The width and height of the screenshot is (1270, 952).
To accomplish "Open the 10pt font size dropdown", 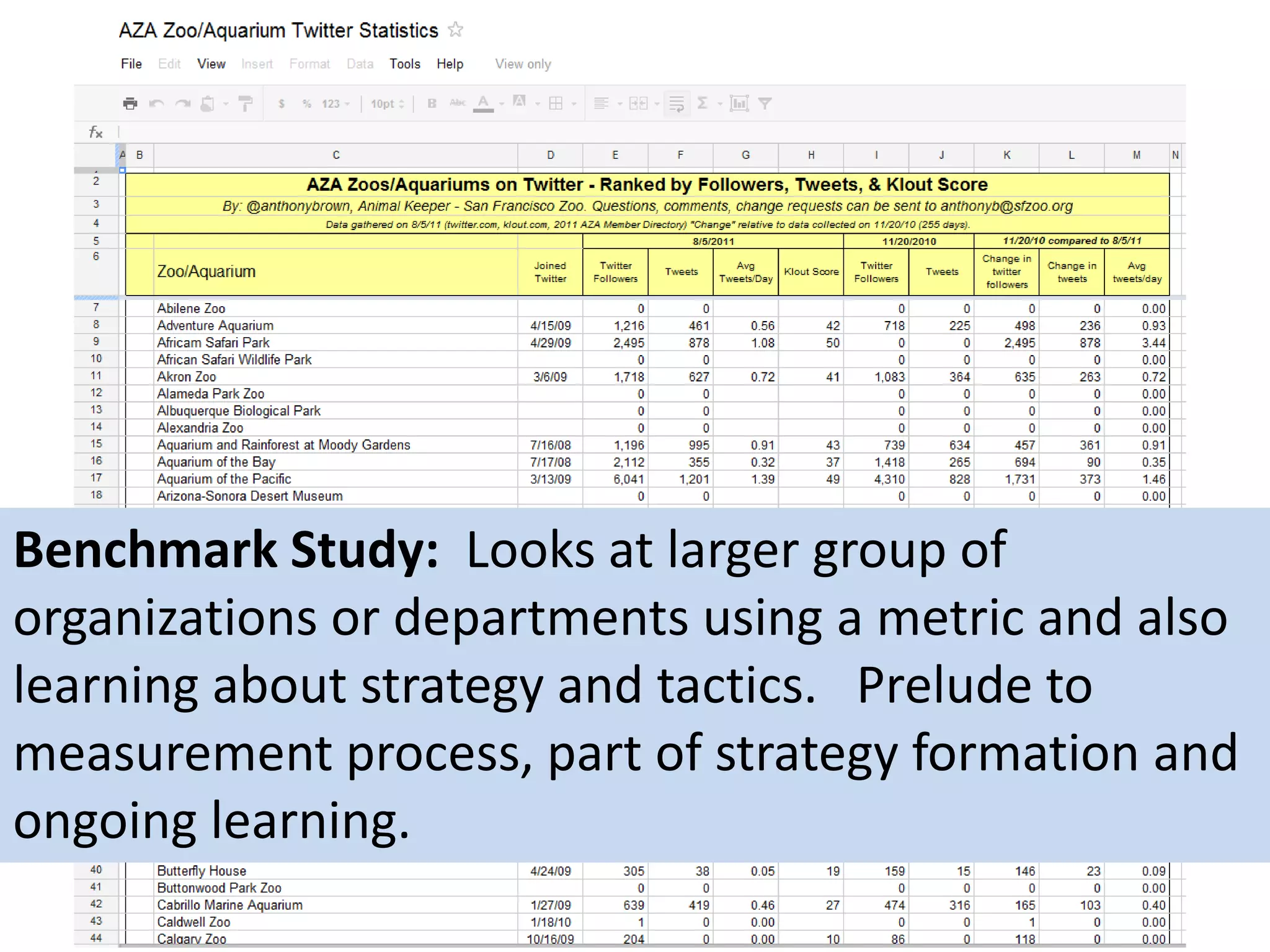I will [388, 104].
